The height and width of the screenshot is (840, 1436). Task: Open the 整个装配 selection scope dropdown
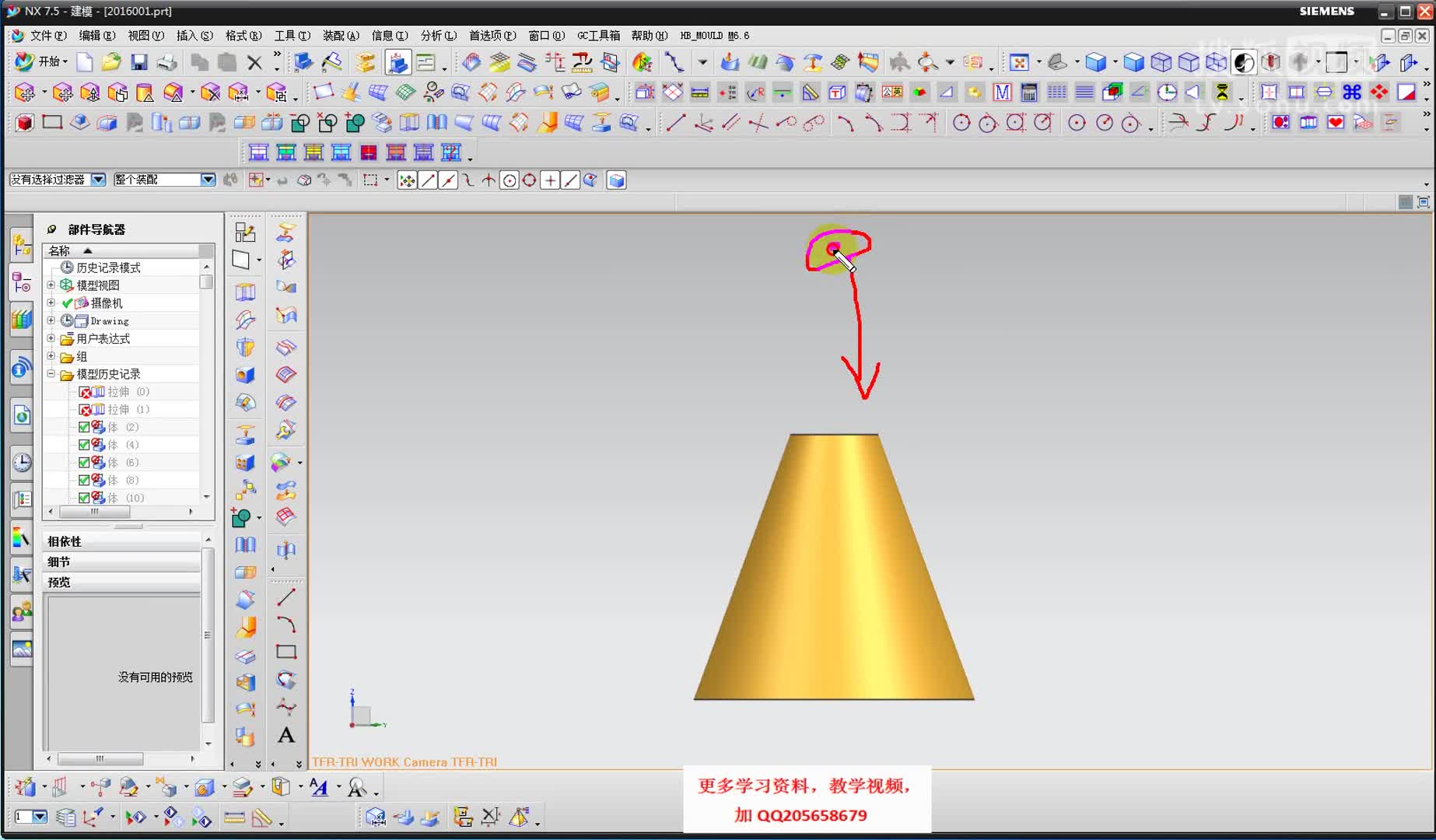click(x=207, y=179)
